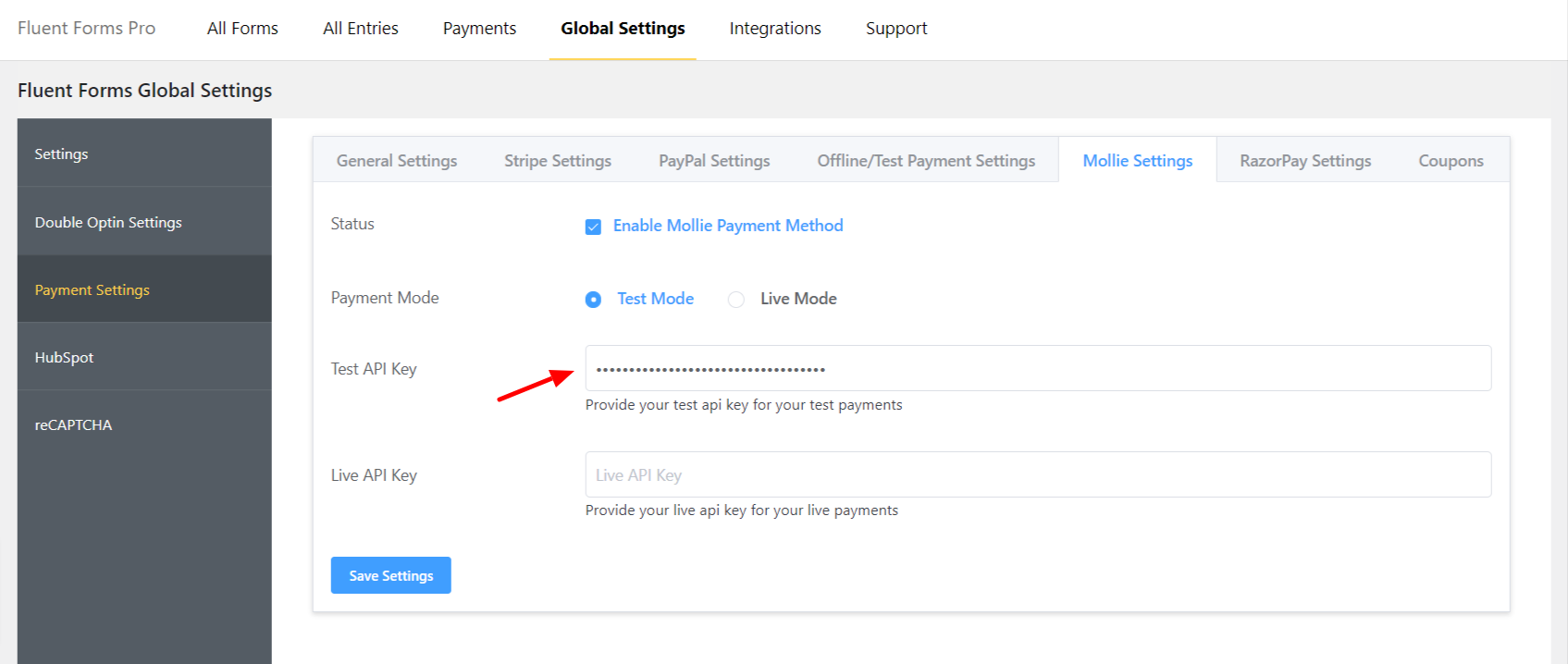
Task: Open Settings in the sidebar
Action: [x=144, y=154]
